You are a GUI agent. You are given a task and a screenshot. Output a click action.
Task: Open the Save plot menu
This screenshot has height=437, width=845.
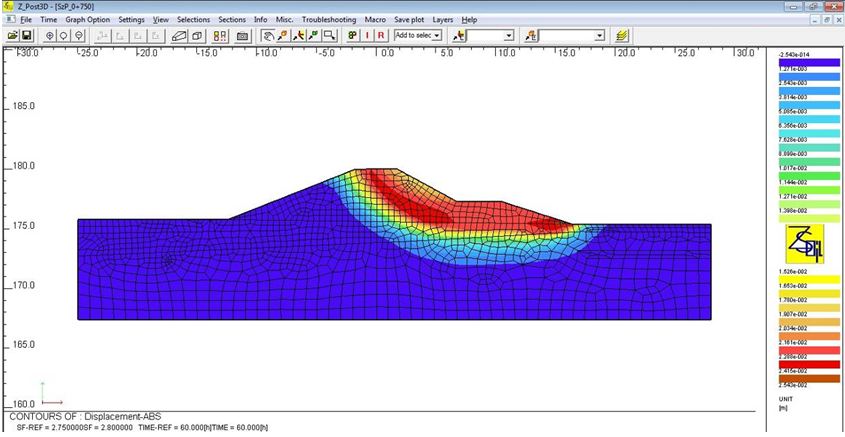410,20
